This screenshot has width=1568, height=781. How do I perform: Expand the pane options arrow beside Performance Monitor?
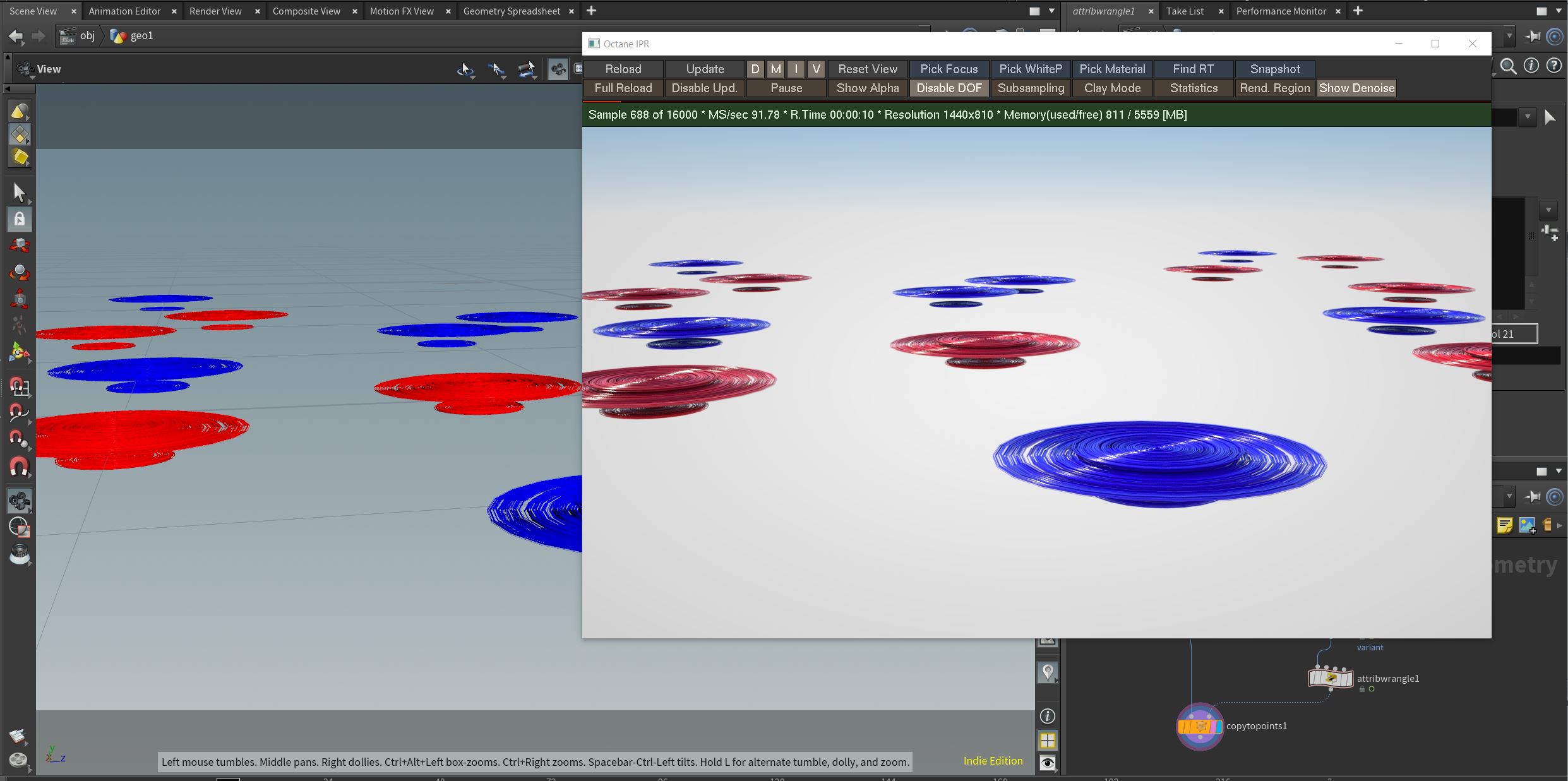(1559, 11)
